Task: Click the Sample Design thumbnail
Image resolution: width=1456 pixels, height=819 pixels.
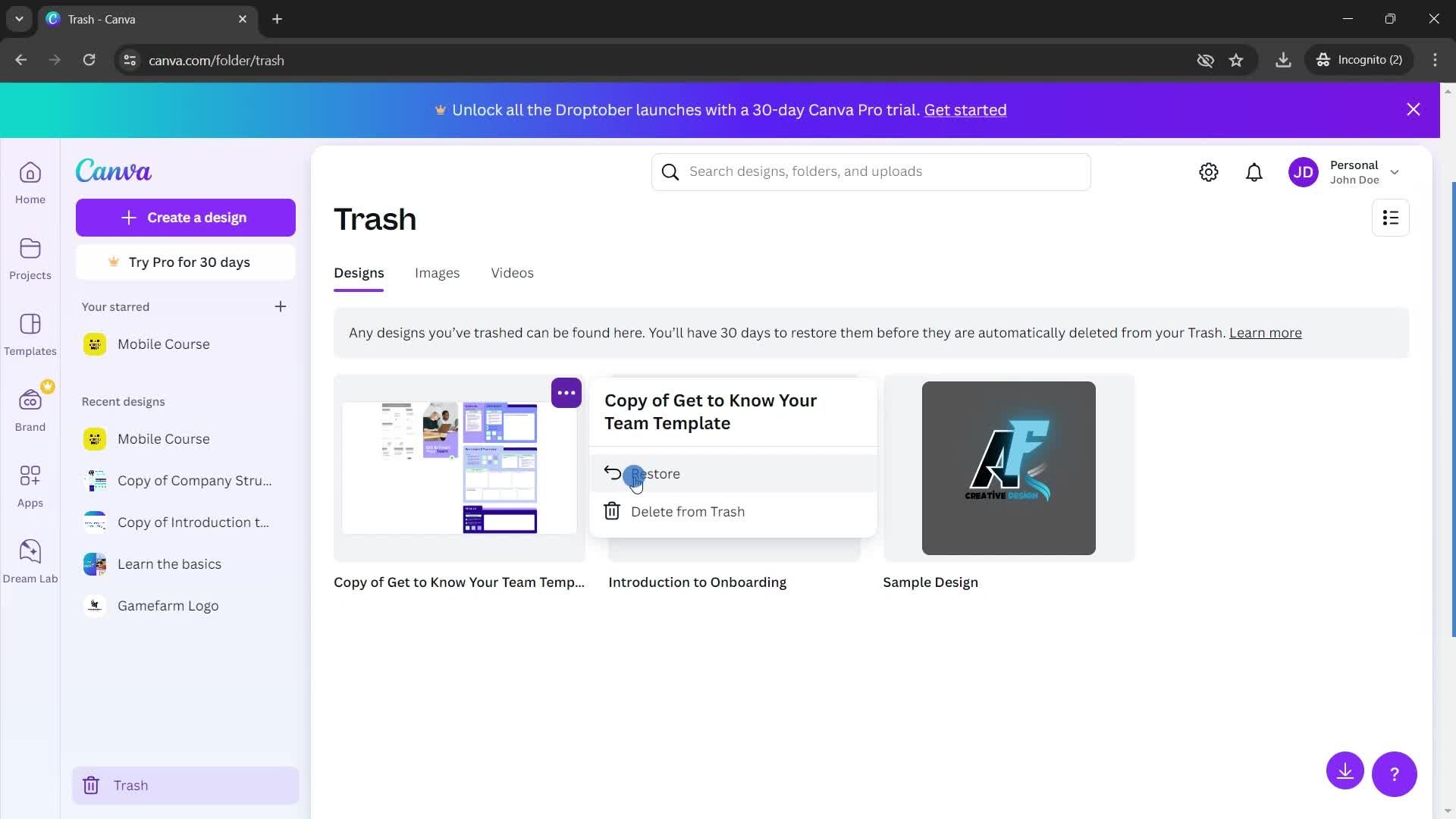Action: (x=1009, y=468)
